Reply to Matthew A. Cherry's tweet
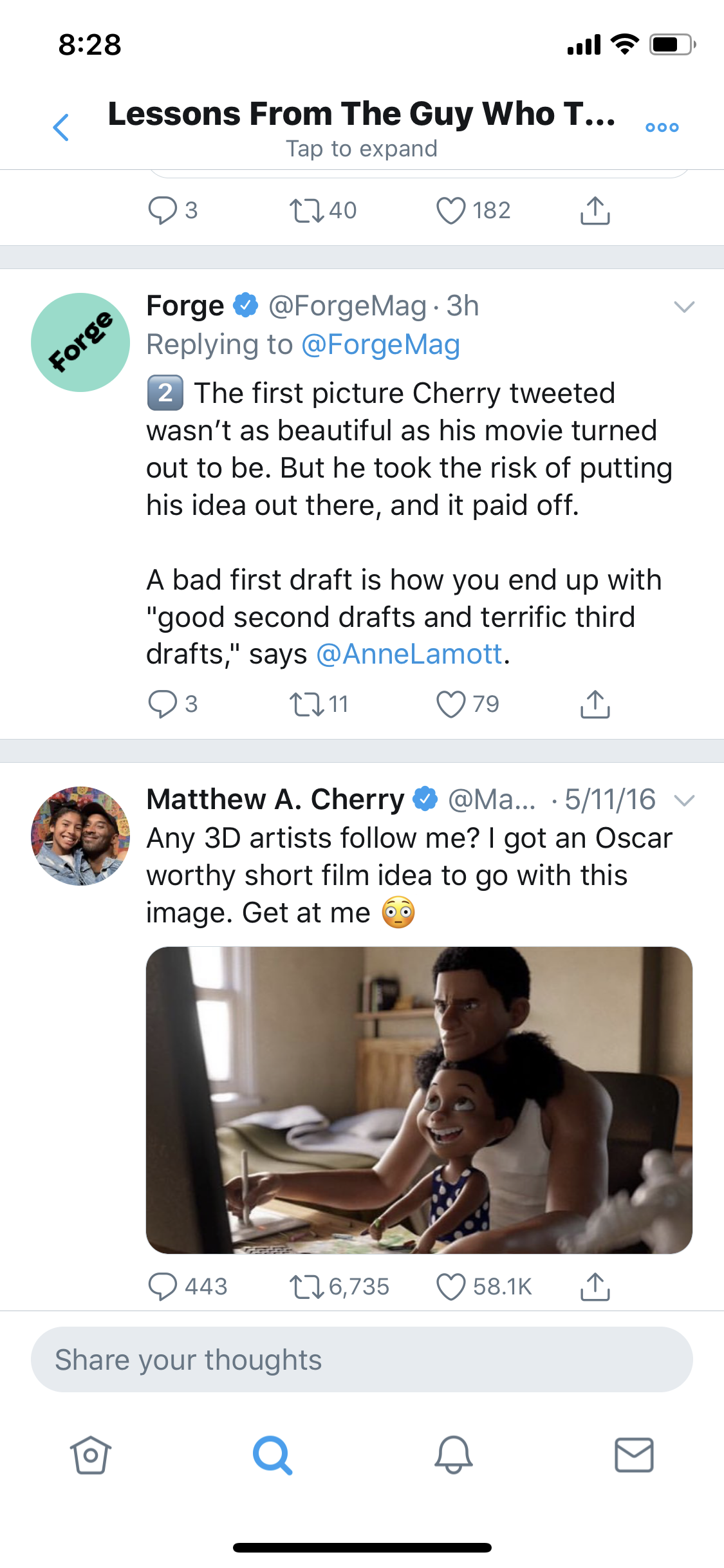The height and width of the screenshot is (1568, 724). [163, 1287]
